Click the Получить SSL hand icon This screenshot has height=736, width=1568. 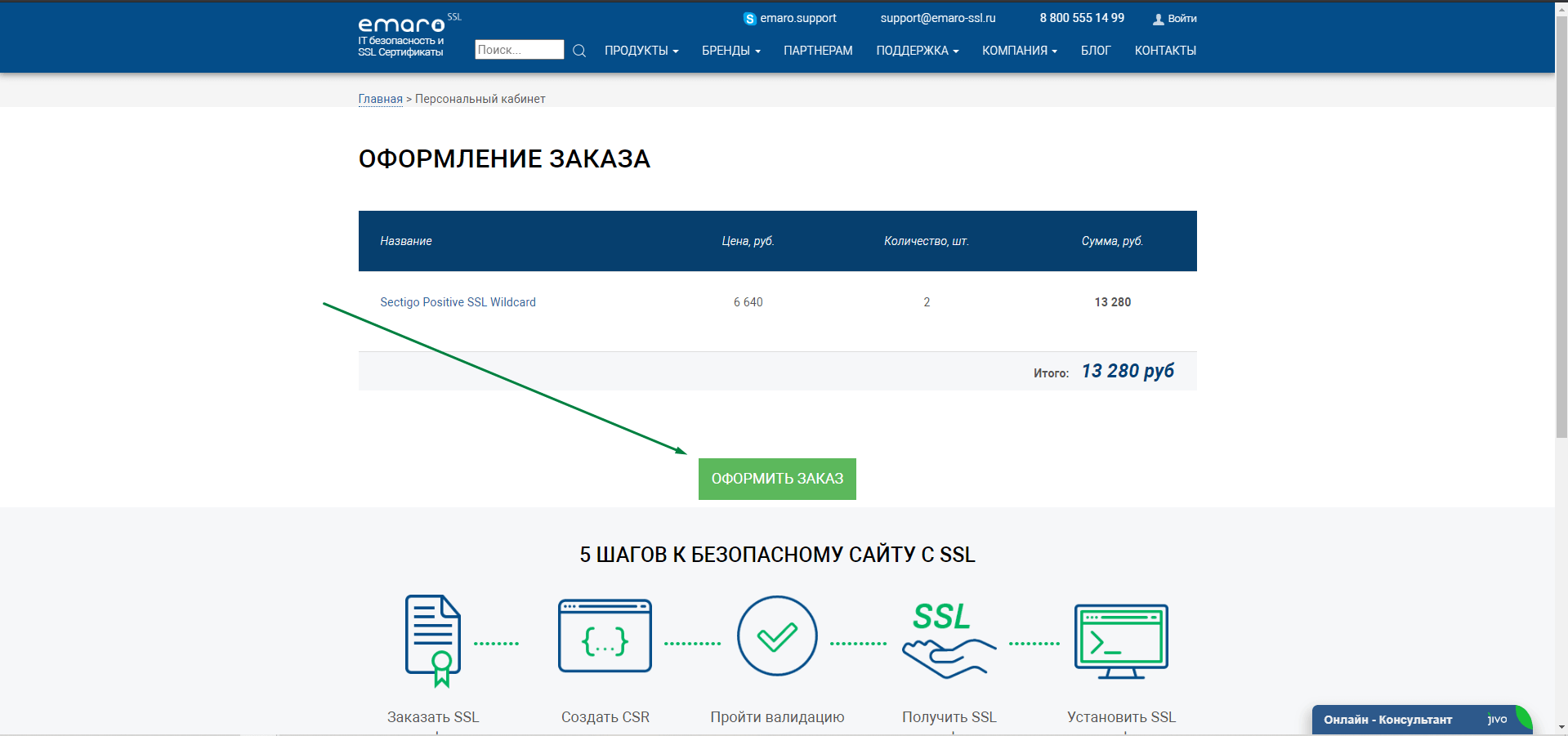[x=949, y=640]
